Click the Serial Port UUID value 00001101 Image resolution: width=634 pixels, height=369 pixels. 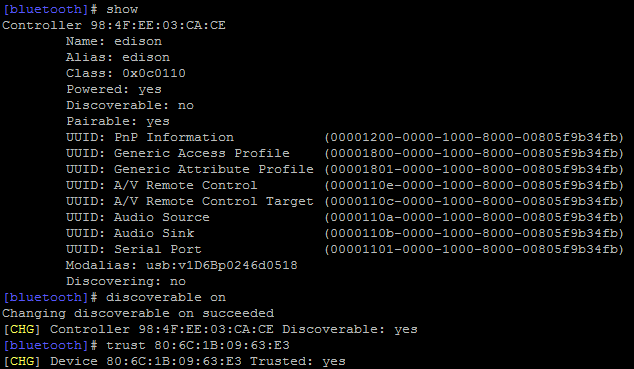pos(474,249)
